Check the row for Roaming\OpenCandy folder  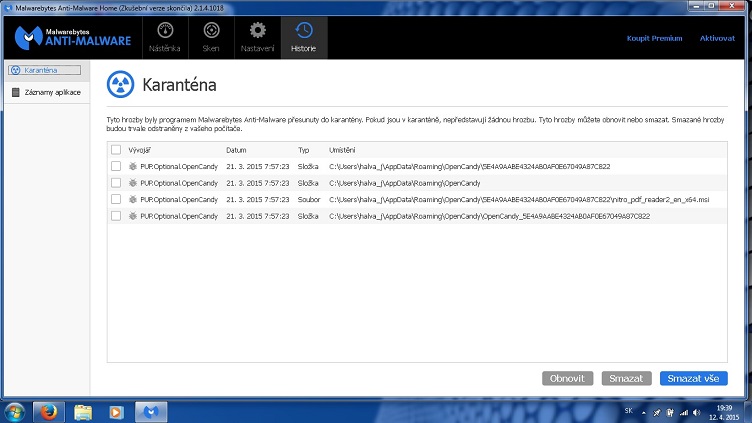[x=116, y=183]
